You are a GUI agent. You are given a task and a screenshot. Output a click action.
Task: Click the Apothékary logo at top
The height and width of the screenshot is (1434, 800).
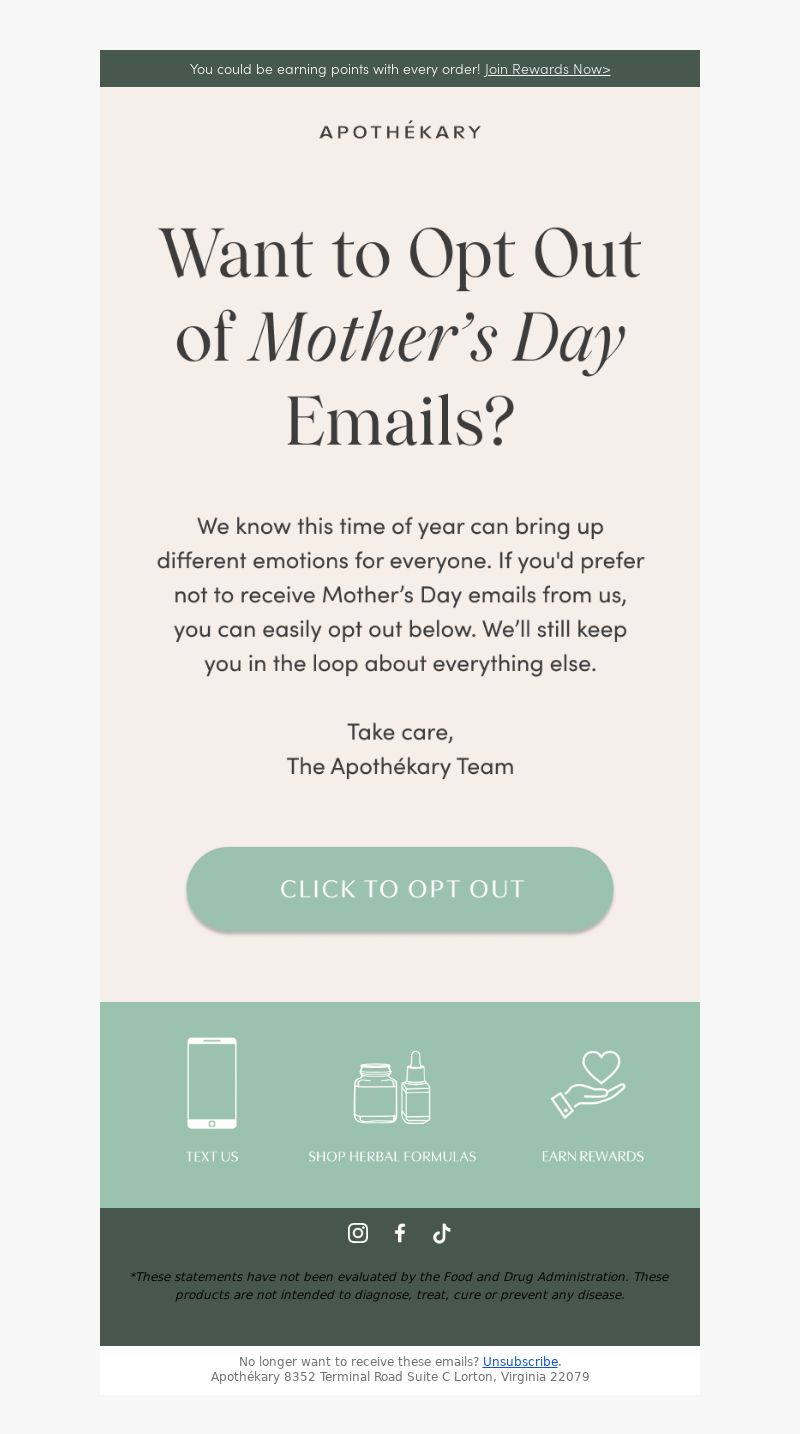pos(400,131)
